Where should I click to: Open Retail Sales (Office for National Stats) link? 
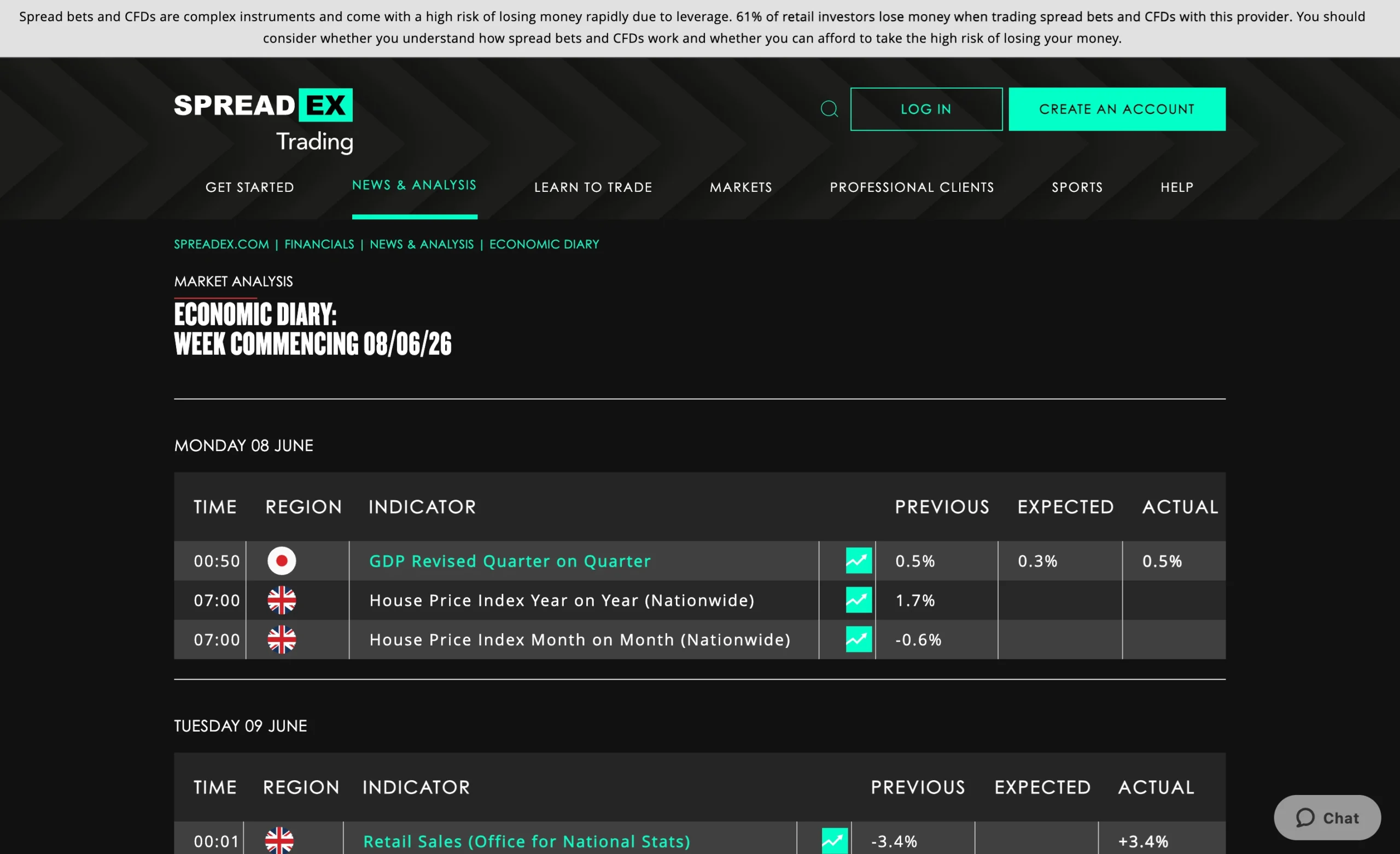pos(527,841)
